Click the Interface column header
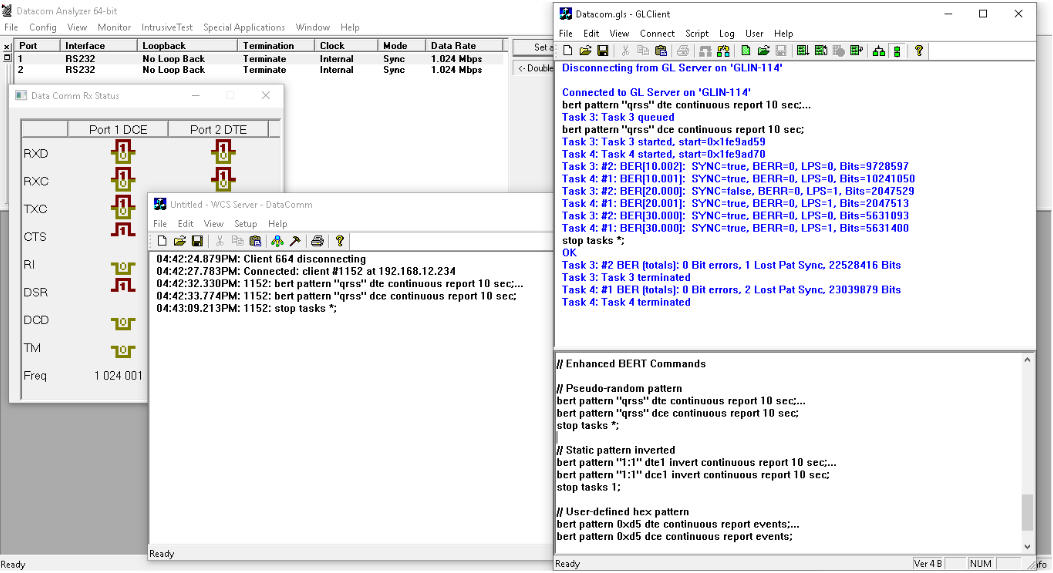 click(98, 46)
